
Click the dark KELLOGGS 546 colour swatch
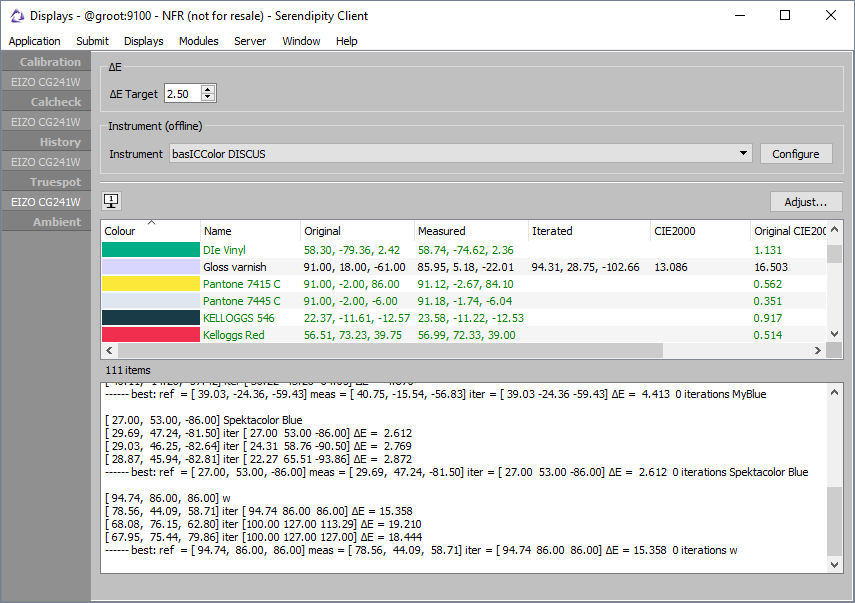point(150,318)
